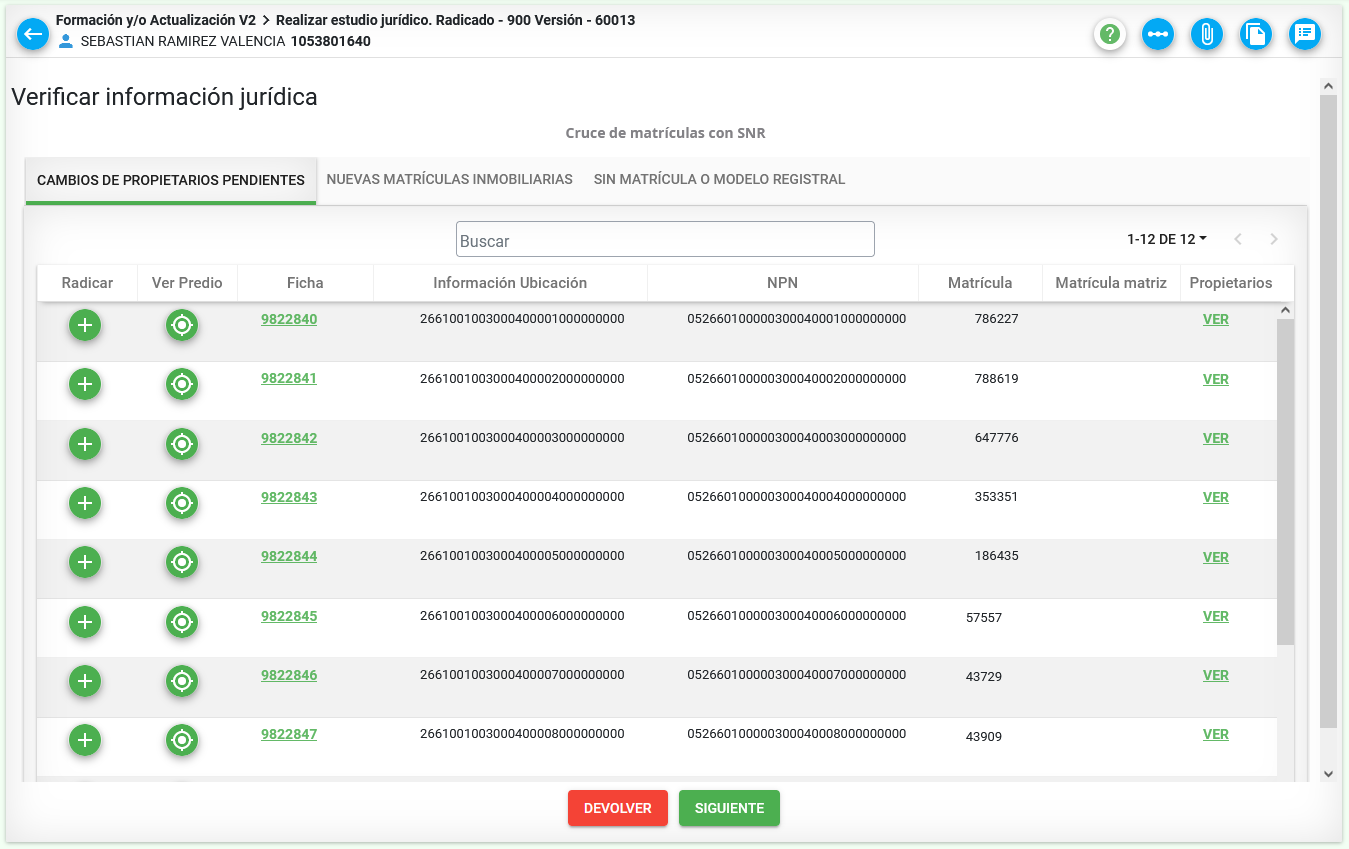Open attachments paperclip icon

(1207, 34)
